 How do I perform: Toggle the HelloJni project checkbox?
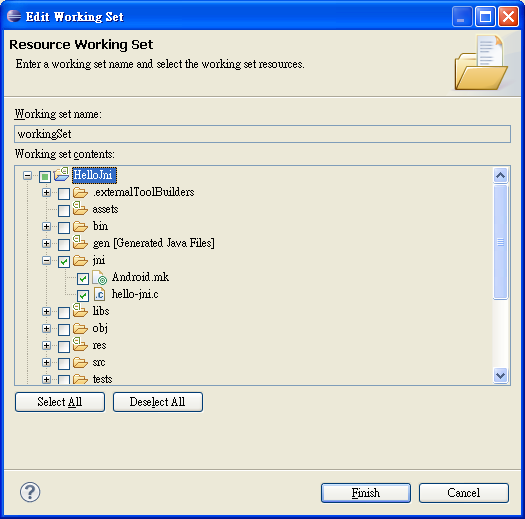45,176
